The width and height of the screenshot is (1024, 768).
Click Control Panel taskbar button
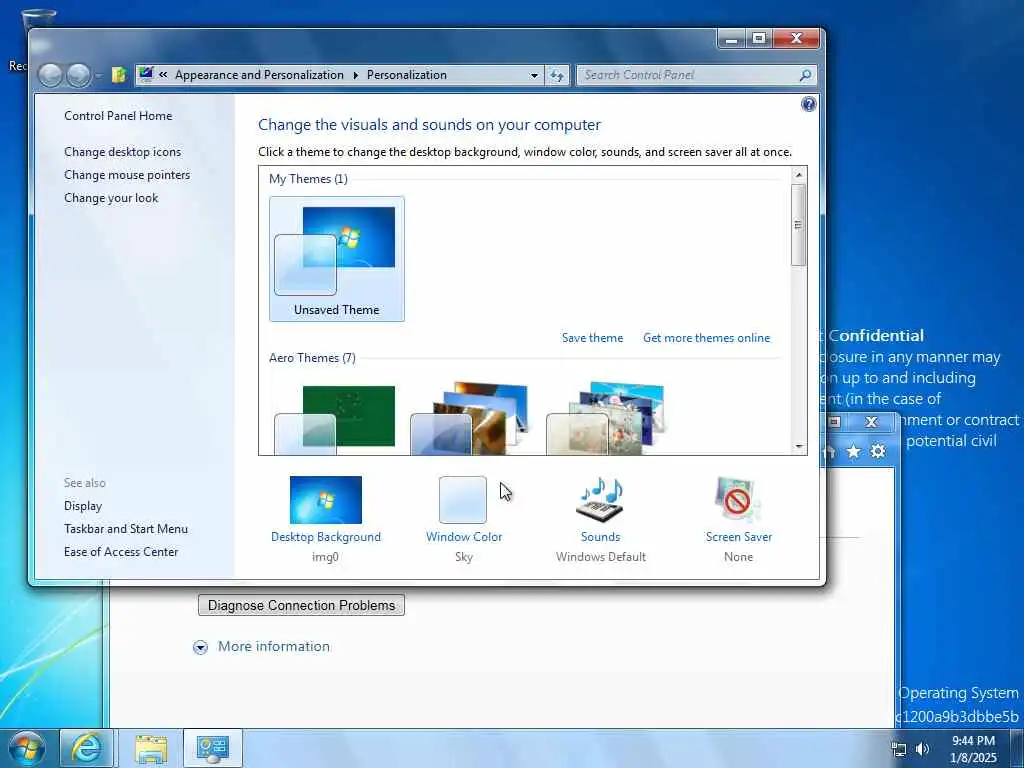213,748
